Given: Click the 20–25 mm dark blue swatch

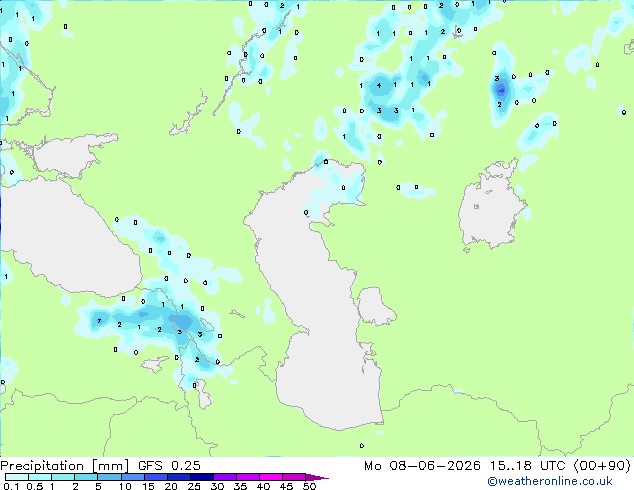Looking at the screenshot, I should 178,477.
